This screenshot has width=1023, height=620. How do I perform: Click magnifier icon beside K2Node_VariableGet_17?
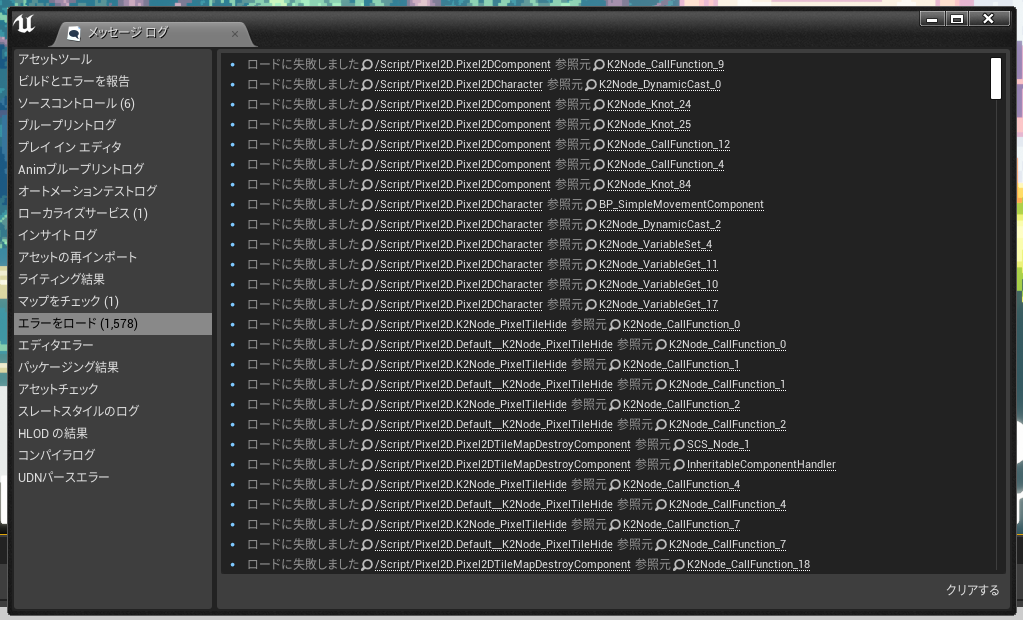coord(591,305)
